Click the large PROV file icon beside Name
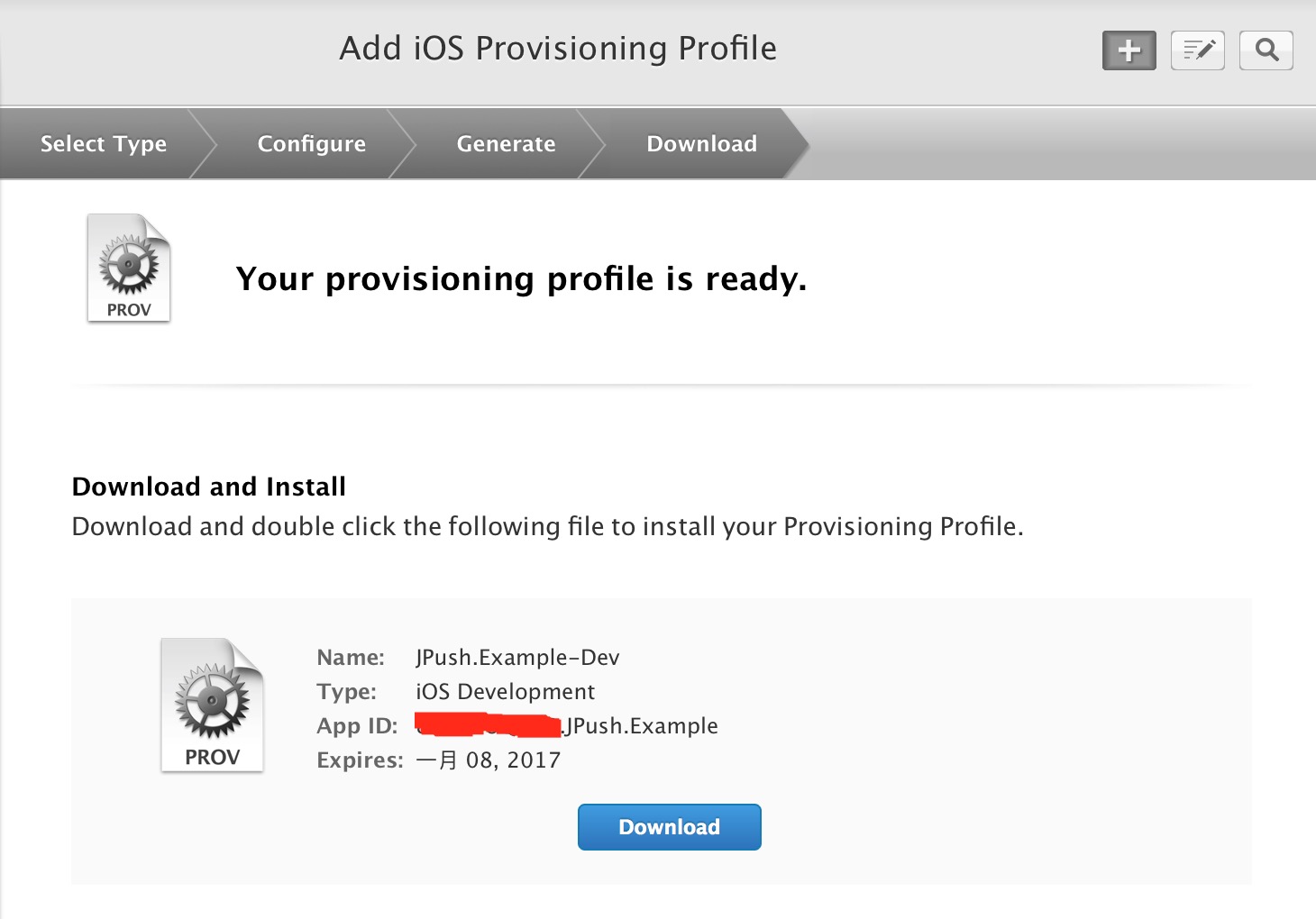 pyautogui.click(x=212, y=705)
